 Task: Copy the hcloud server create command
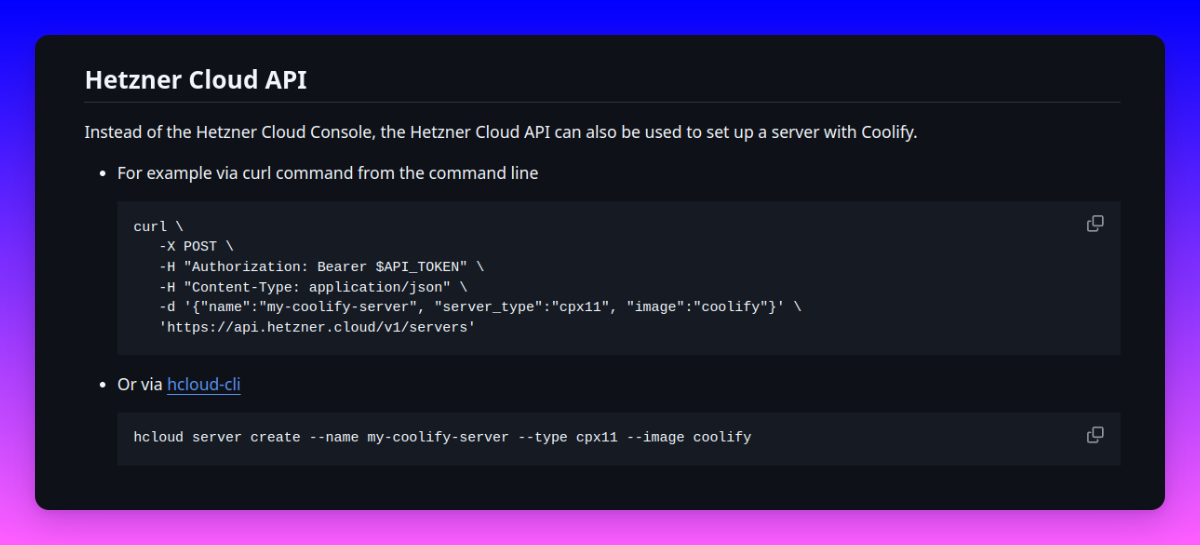click(x=1095, y=435)
